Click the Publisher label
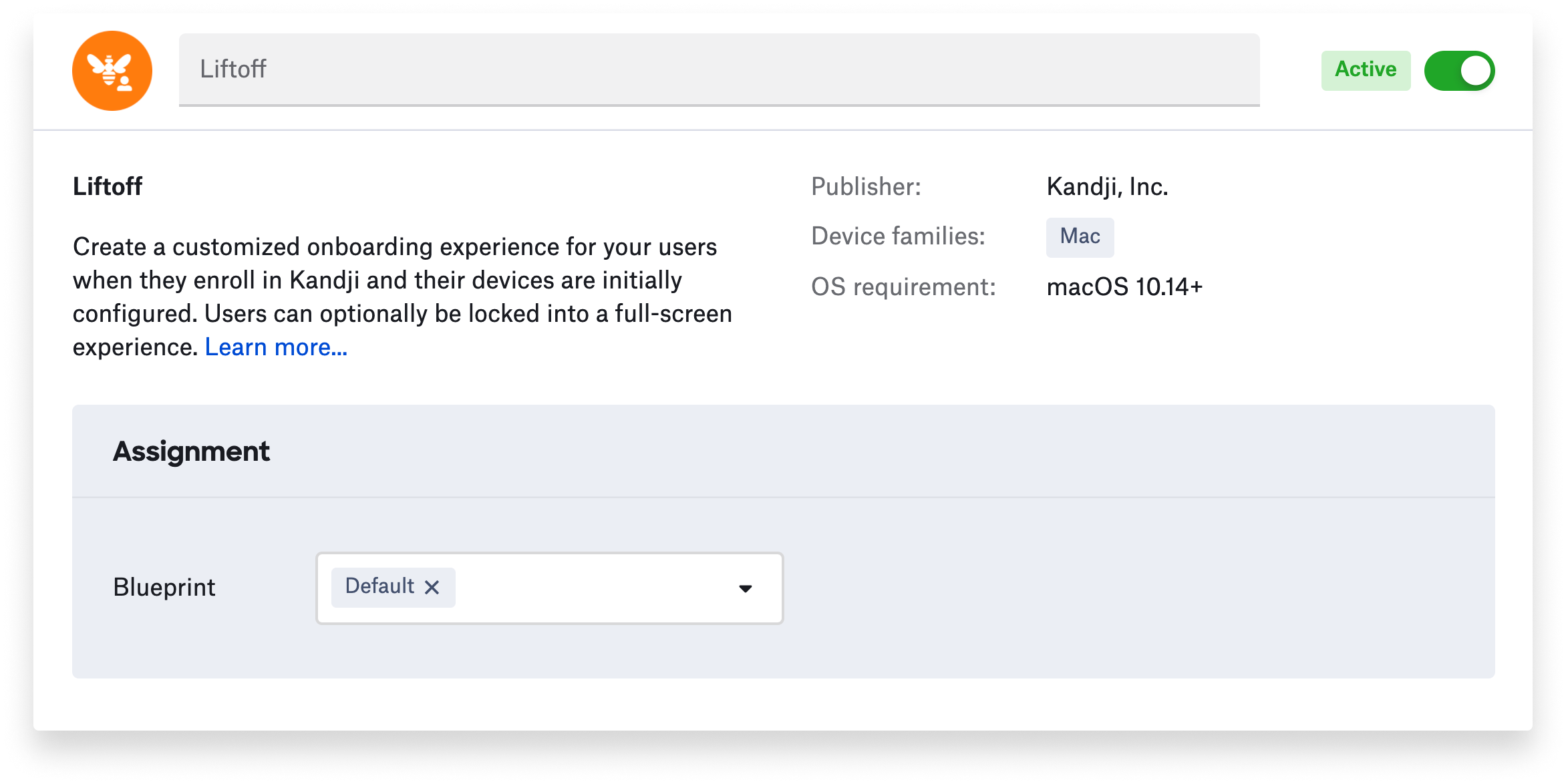This screenshot has height=784, width=1566. tap(866, 187)
